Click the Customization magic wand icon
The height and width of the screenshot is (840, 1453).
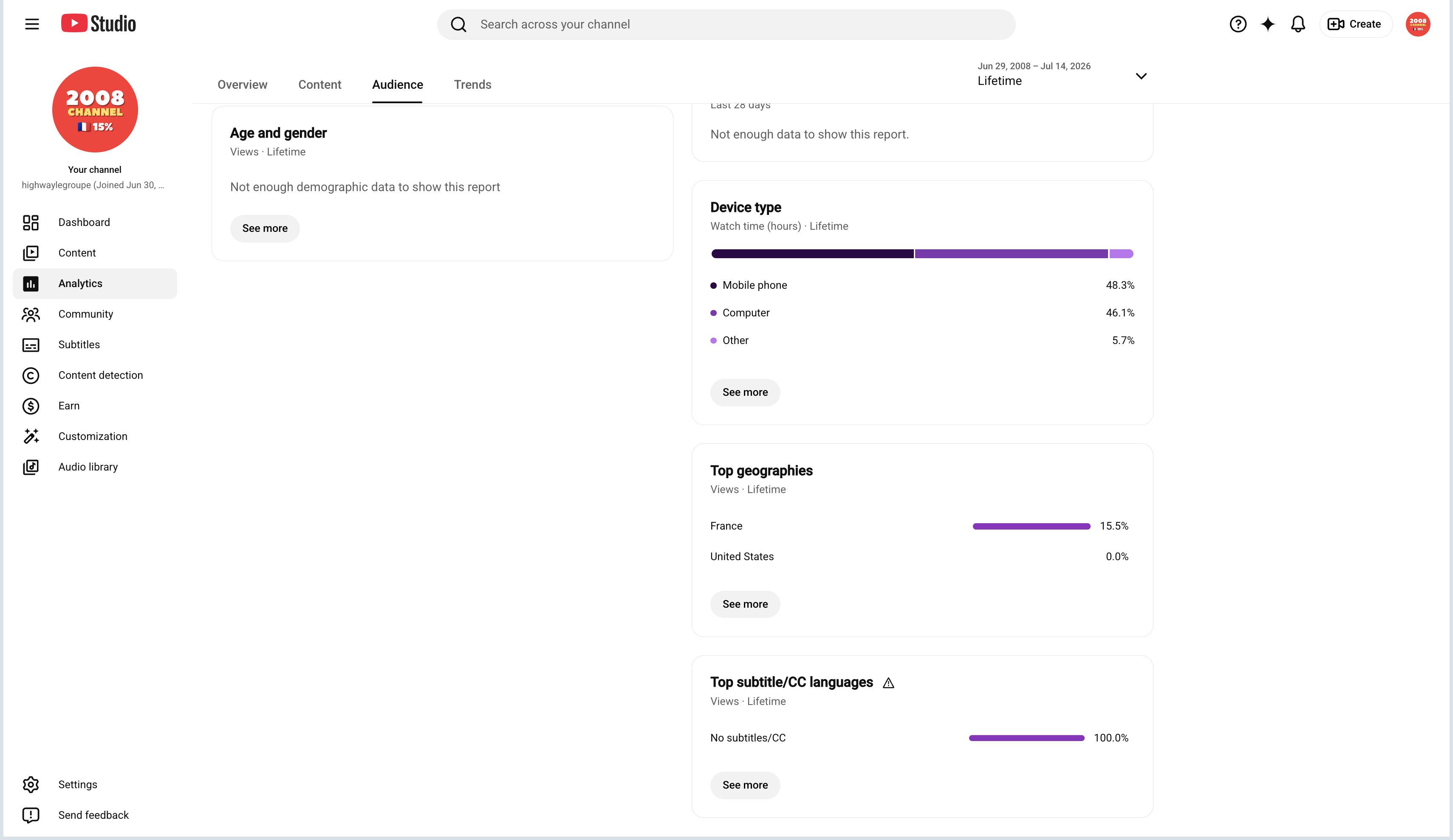tap(31, 437)
